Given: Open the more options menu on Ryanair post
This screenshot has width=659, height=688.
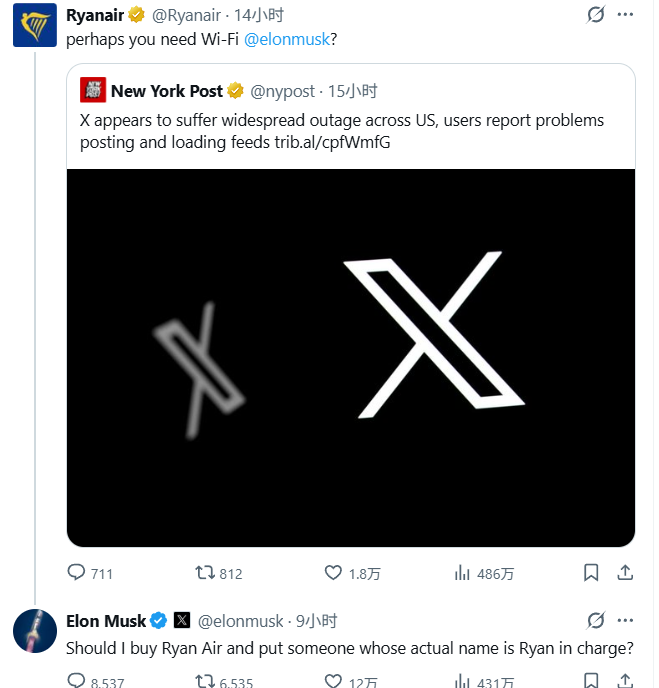Looking at the screenshot, I should (x=625, y=15).
